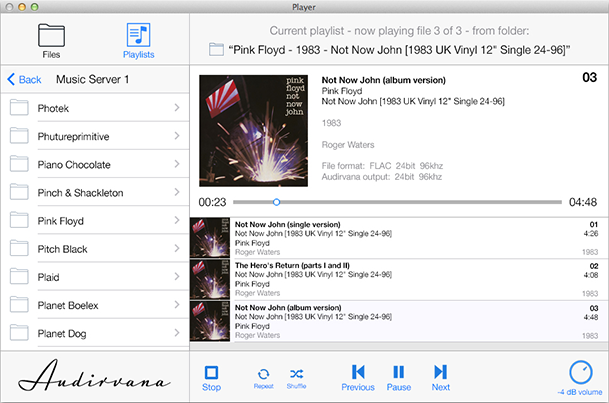Select track title "Not Now John (single version)"

coord(287,224)
